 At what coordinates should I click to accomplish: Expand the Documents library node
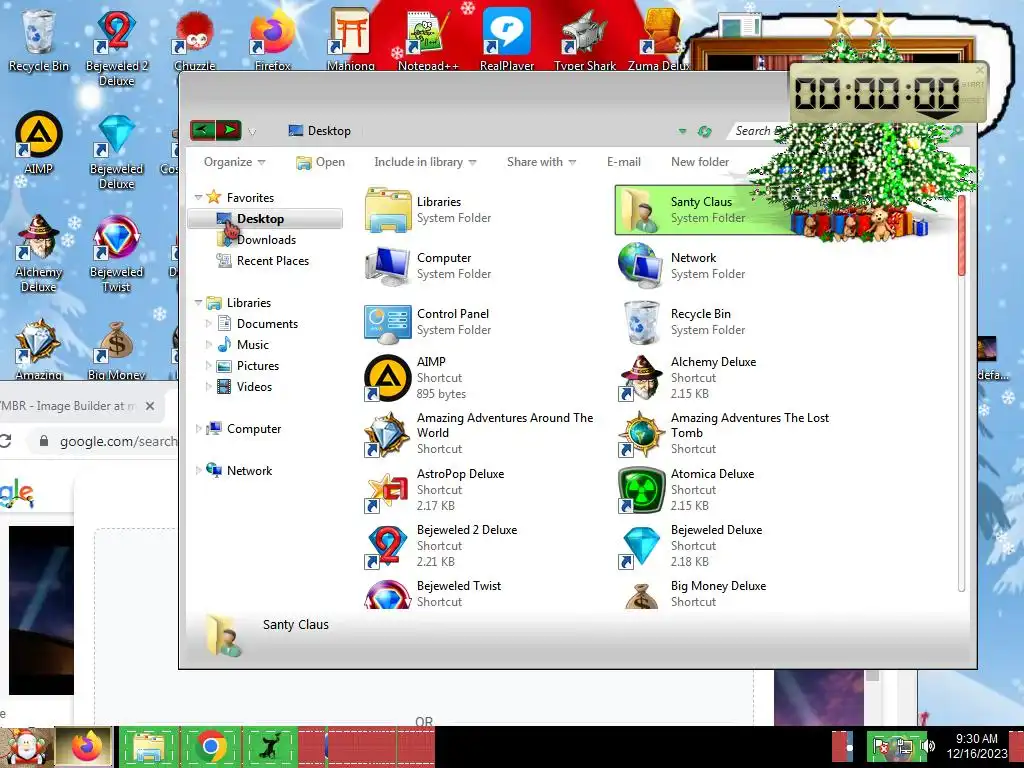click(x=209, y=323)
